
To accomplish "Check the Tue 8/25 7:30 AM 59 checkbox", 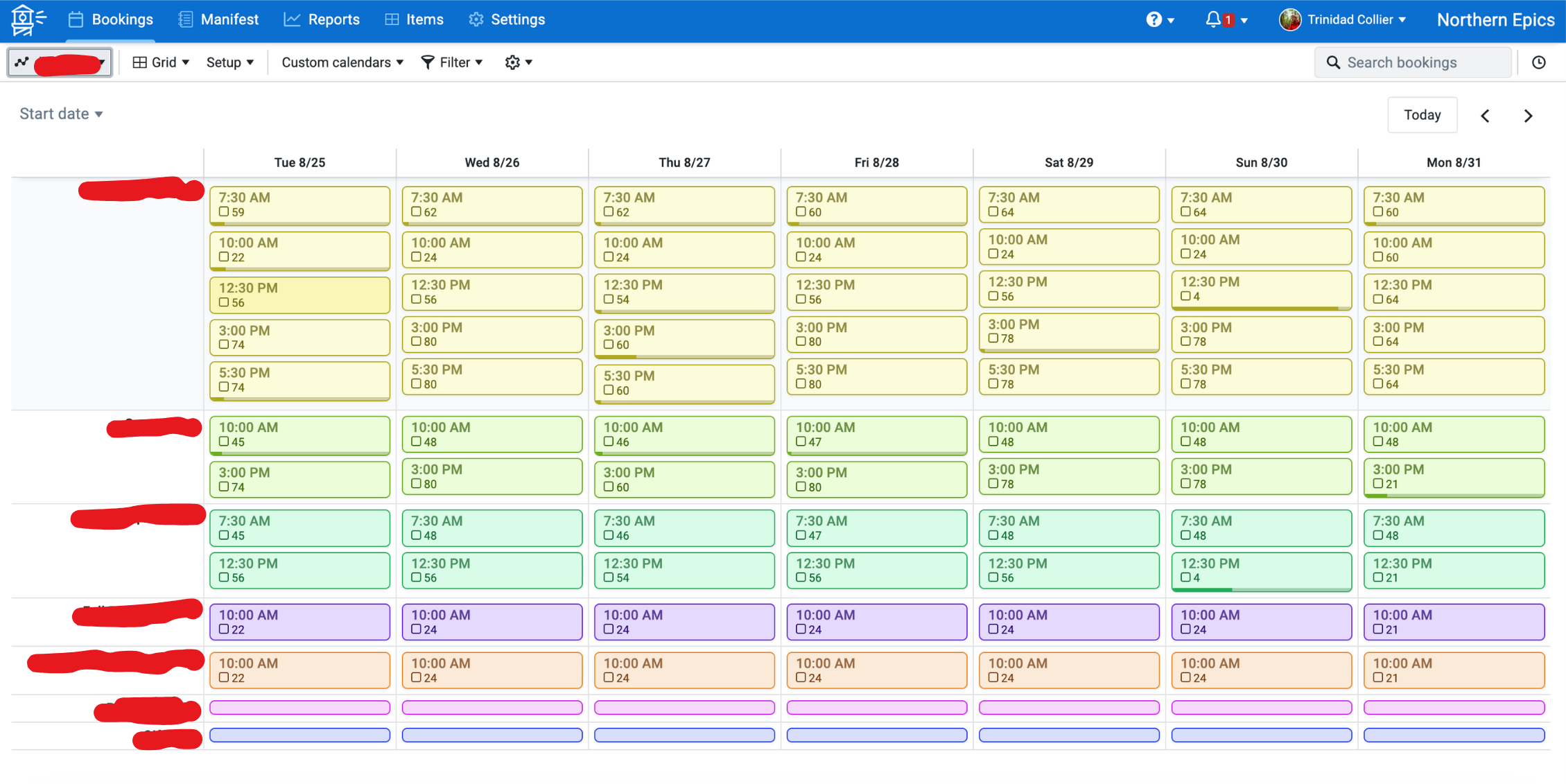I will pyautogui.click(x=224, y=212).
